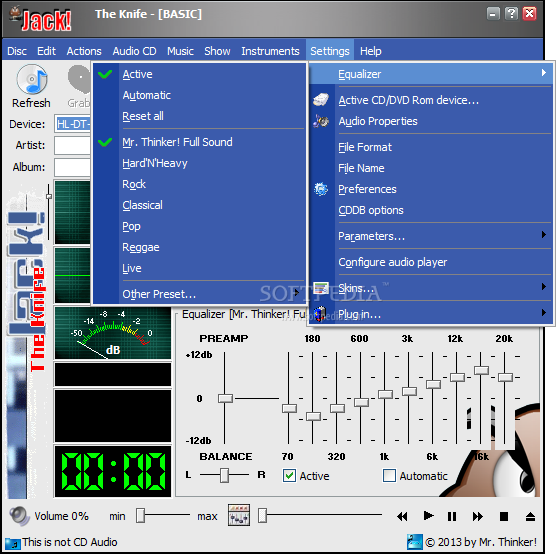Click the Skins window icon
The height and width of the screenshot is (554, 556).
(321, 288)
